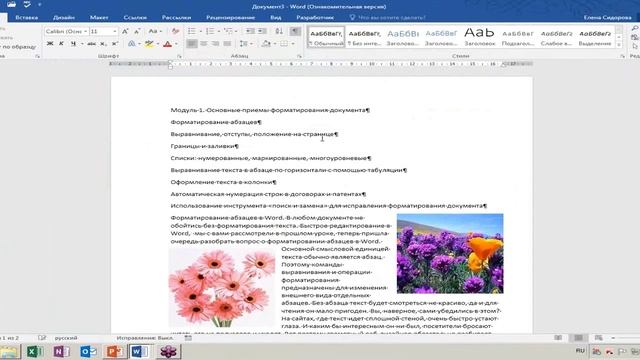
Task: Apply the Обычный style
Action: coord(326,37)
